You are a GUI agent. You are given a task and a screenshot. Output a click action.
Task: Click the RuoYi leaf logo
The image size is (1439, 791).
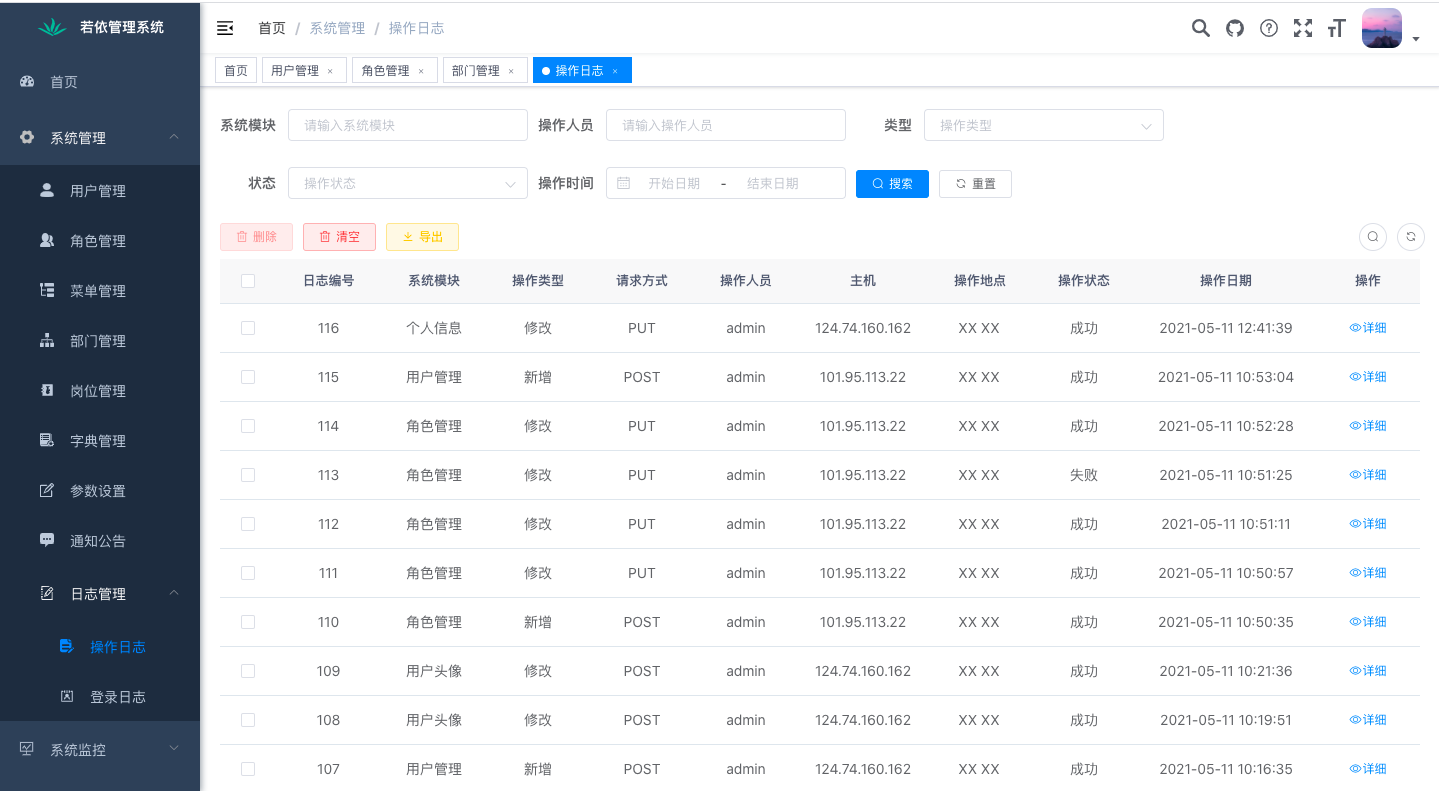coord(52,28)
